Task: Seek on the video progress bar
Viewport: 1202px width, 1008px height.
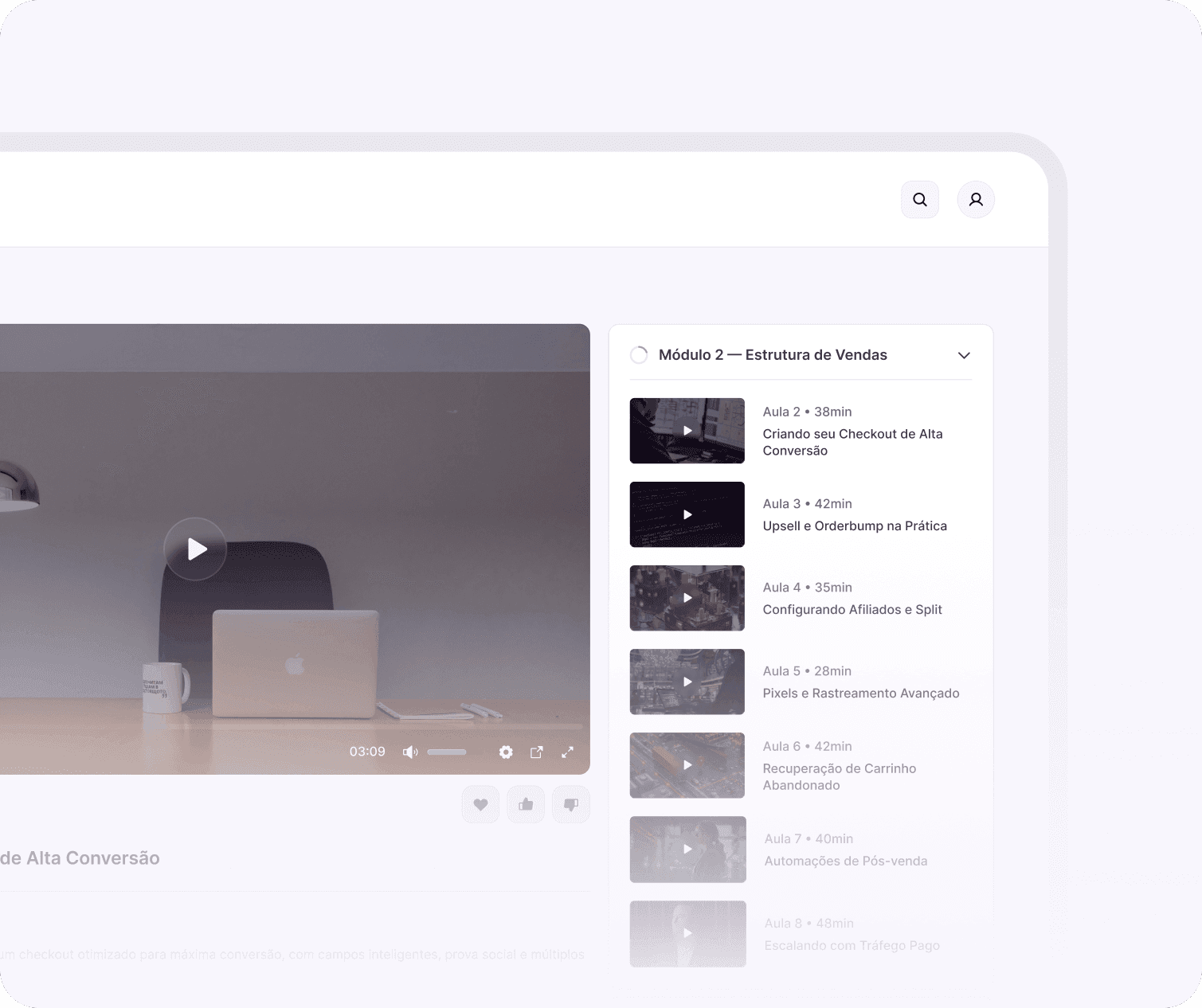Action: coord(291,727)
